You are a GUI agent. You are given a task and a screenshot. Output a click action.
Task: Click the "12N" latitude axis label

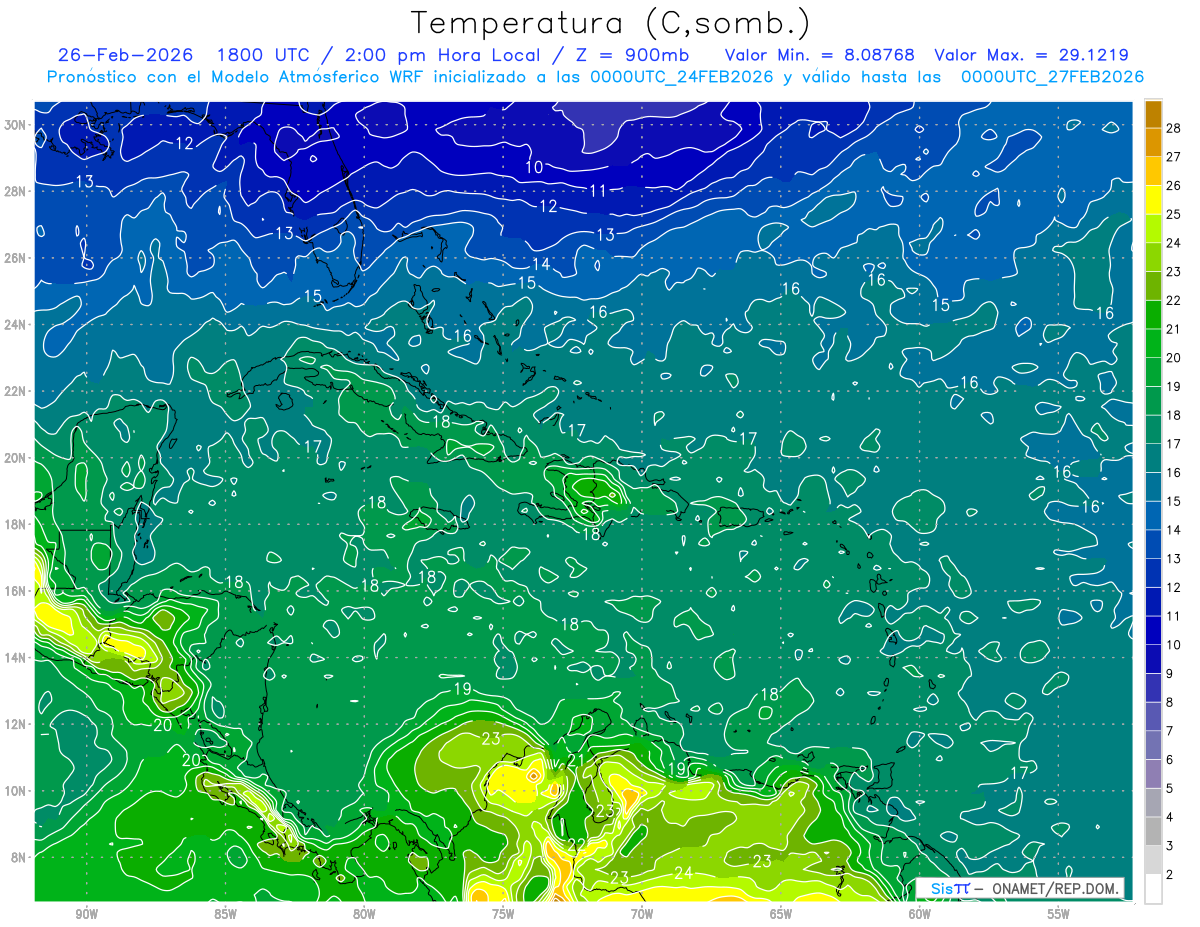click(17, 724)
